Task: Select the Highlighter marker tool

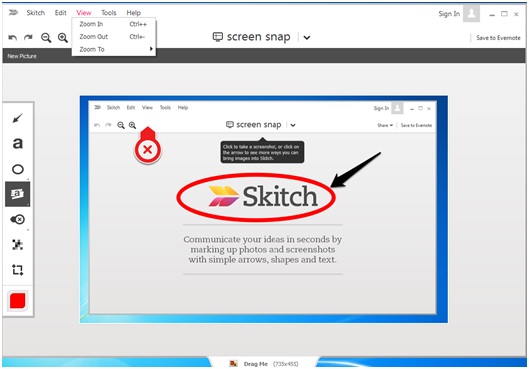Action: point(18,194)
